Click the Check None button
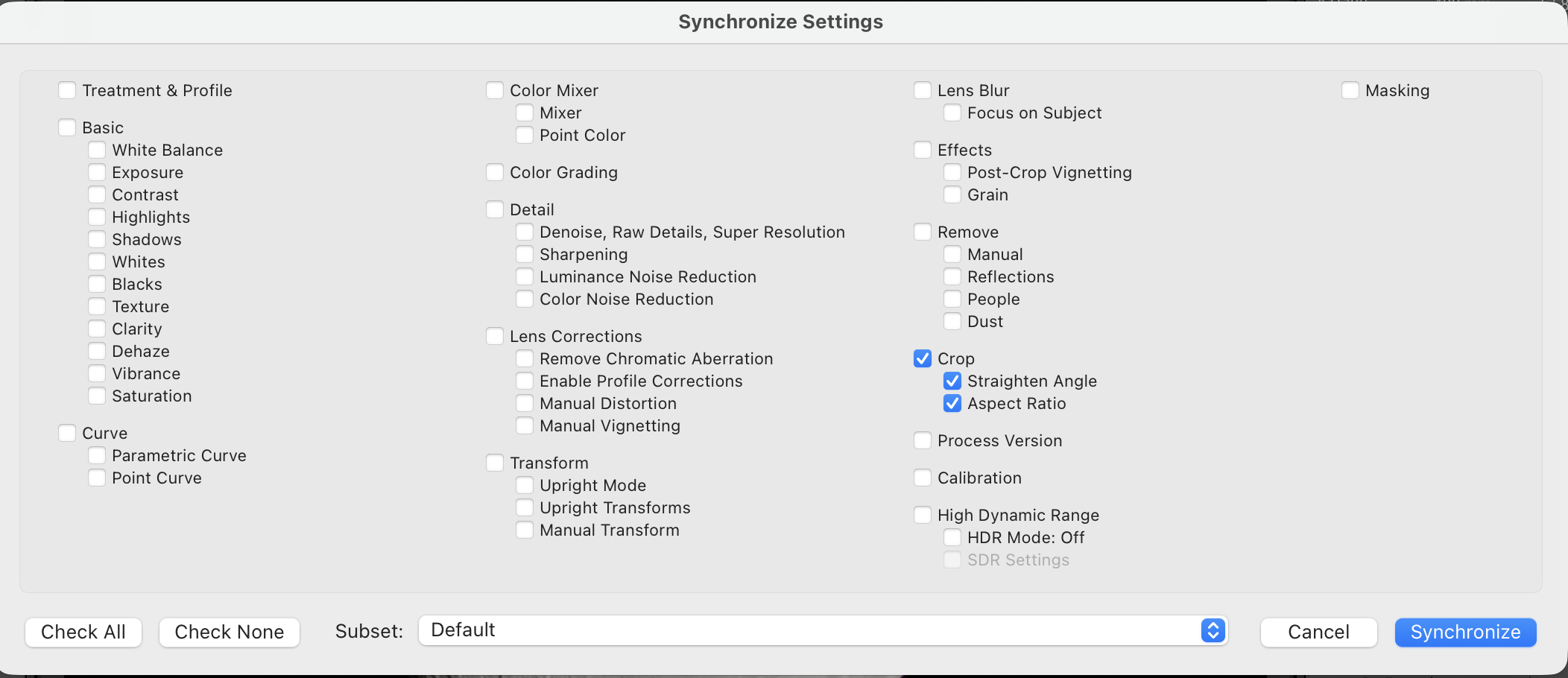The image size is (1568, 678). (229, 632)
